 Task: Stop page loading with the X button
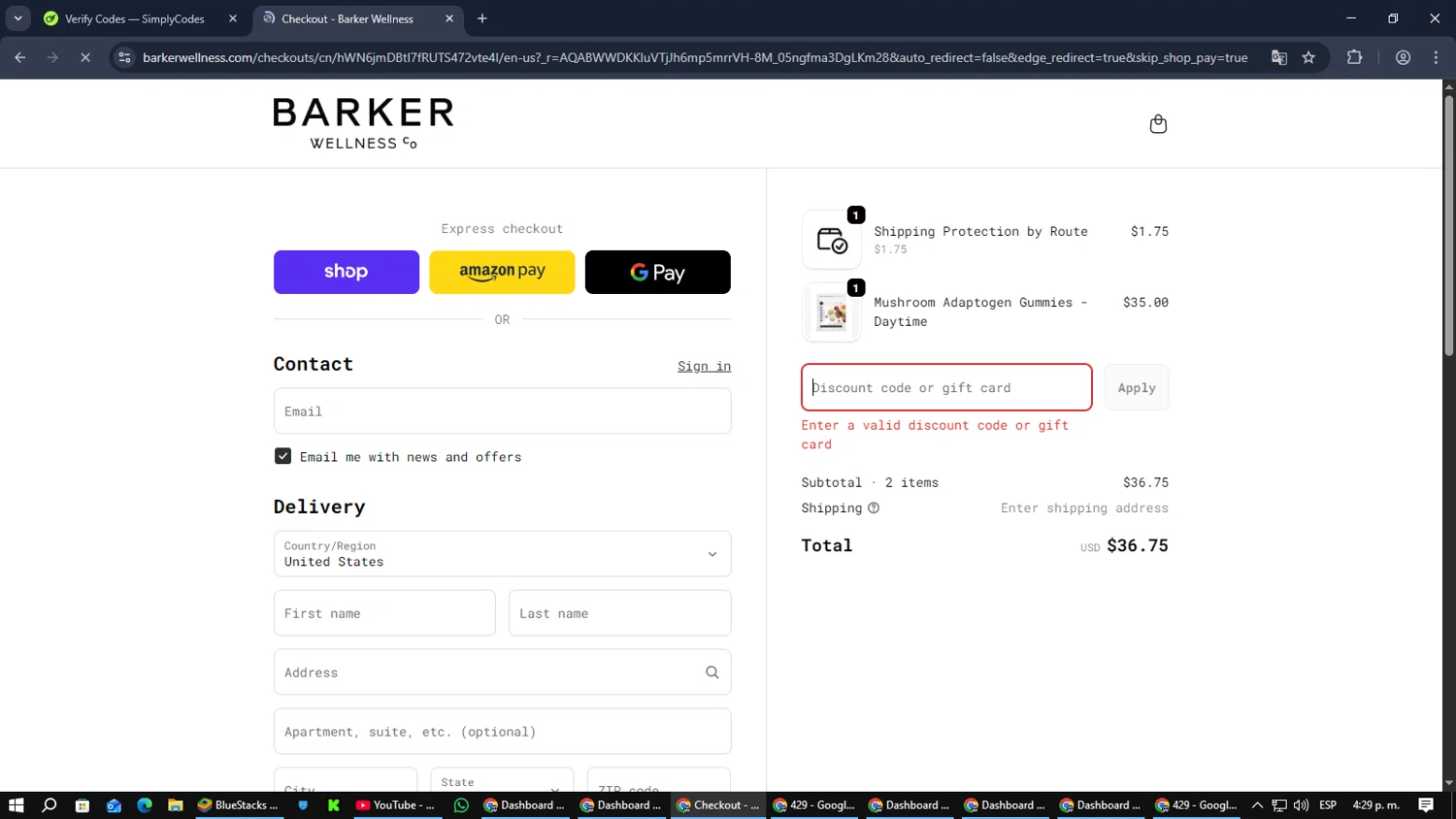point(85,57)
